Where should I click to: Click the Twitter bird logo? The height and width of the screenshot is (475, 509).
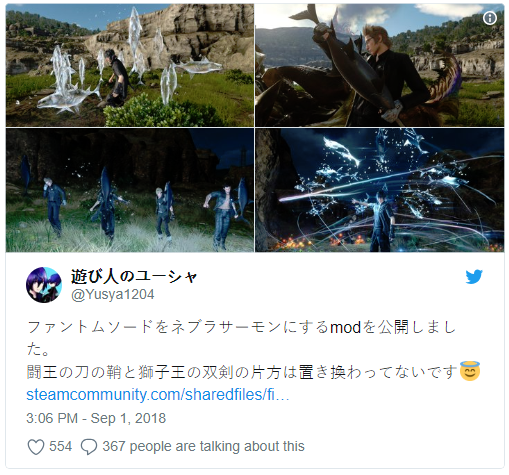tap(474, 277)
